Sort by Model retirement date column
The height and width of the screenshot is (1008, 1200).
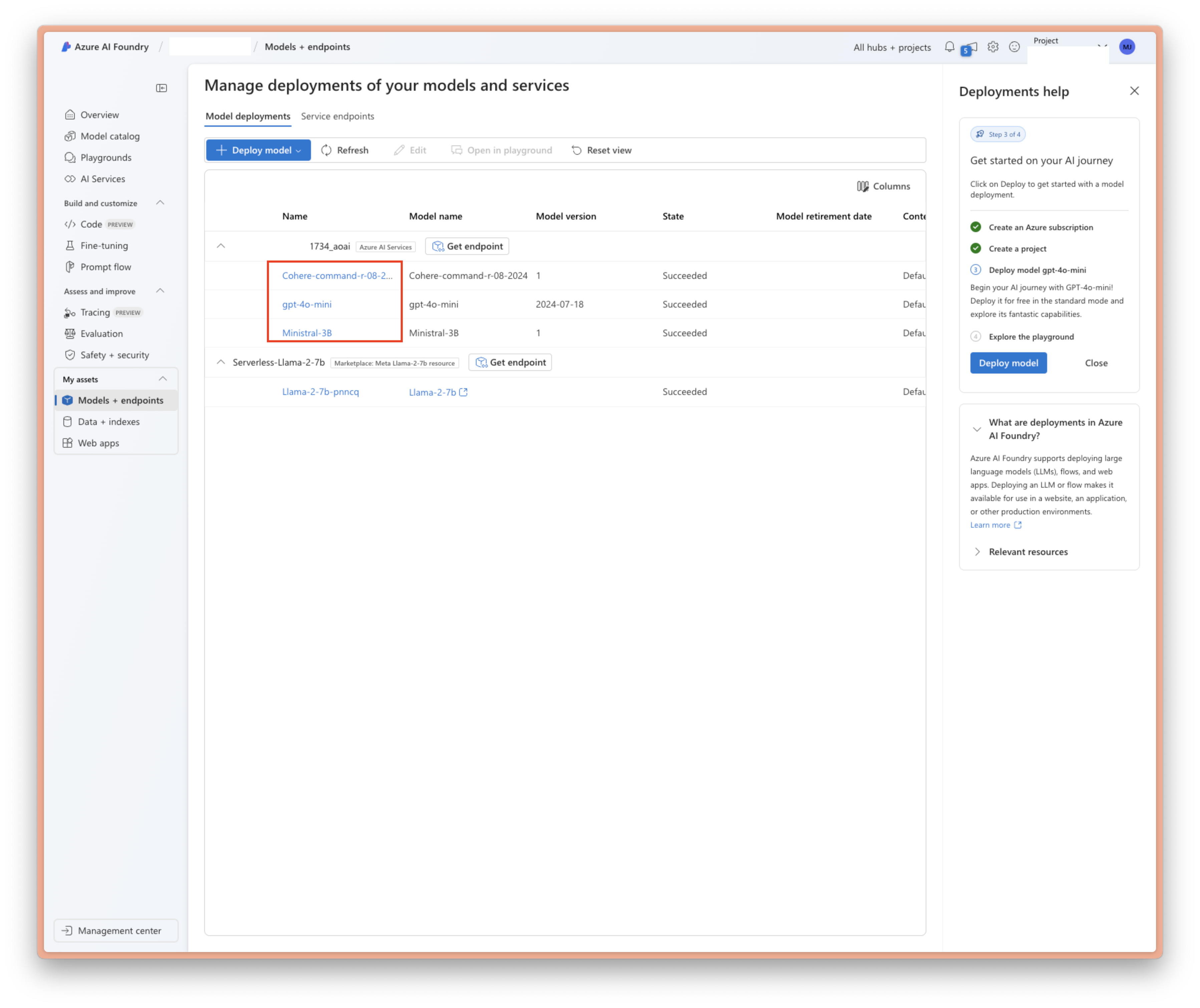(x=824, y=216)
